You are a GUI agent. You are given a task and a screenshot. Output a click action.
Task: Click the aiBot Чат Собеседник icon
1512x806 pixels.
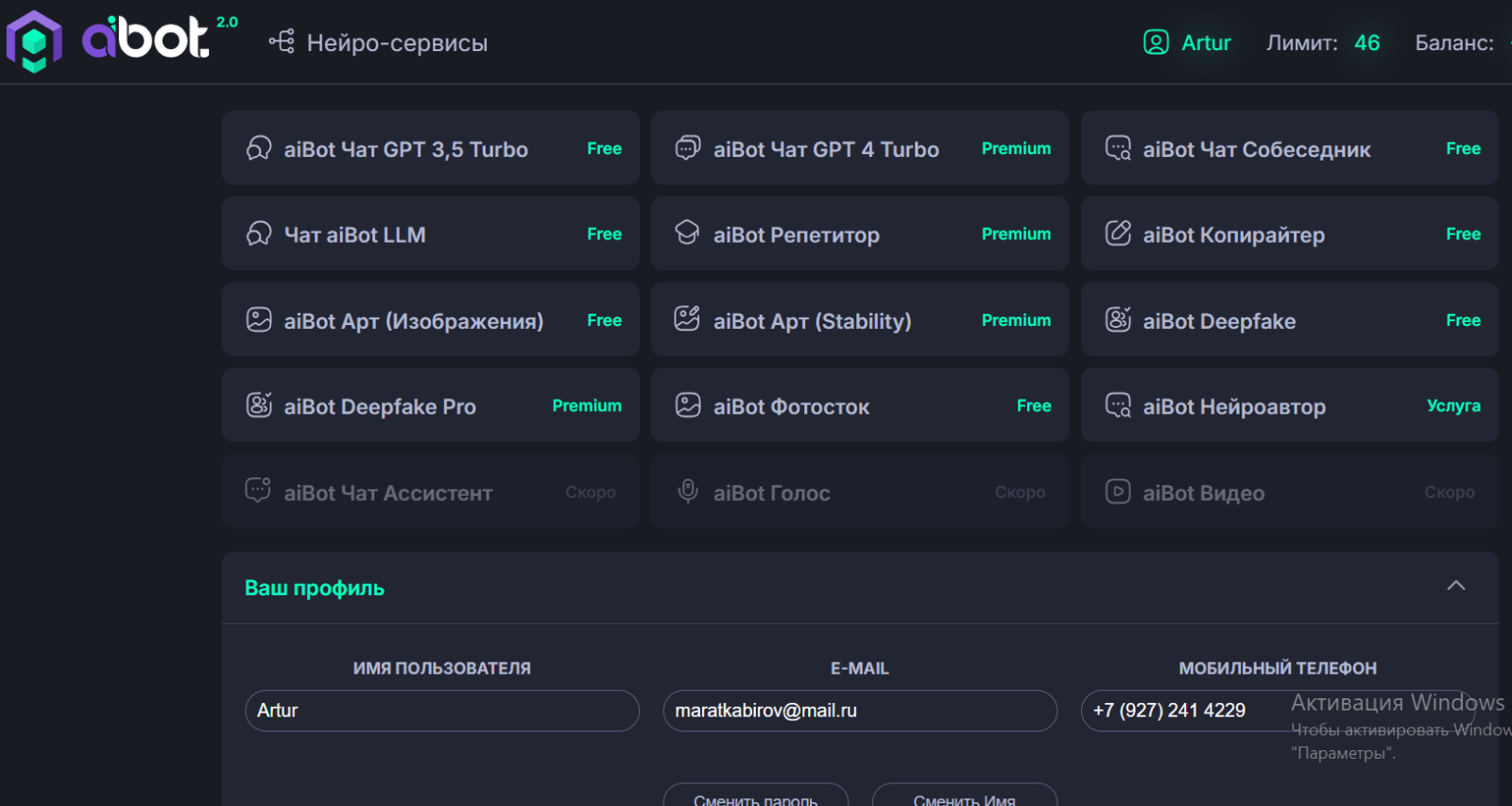pos(1118,148)
